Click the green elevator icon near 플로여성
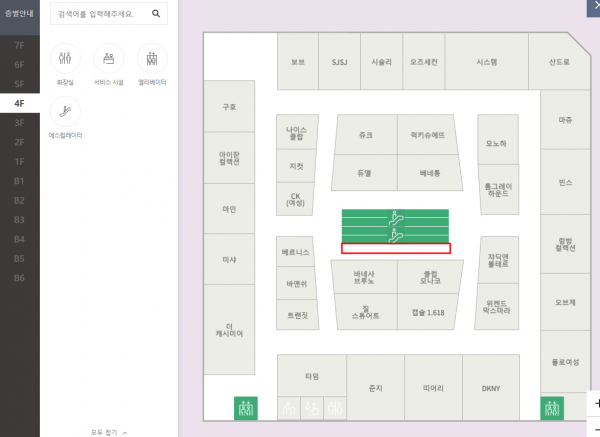The height and width of the screenshot is (437, 600). coord(552,408)
